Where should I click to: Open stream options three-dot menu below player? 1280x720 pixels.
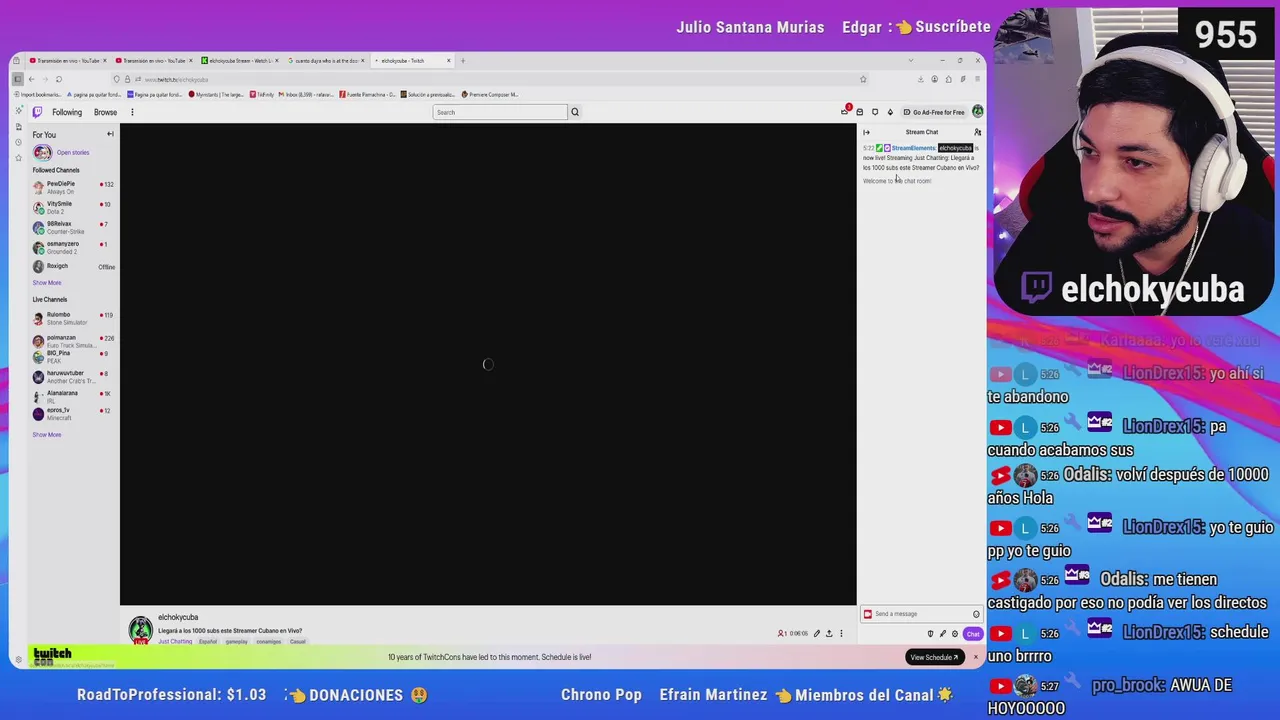click(x=841, y=634)
